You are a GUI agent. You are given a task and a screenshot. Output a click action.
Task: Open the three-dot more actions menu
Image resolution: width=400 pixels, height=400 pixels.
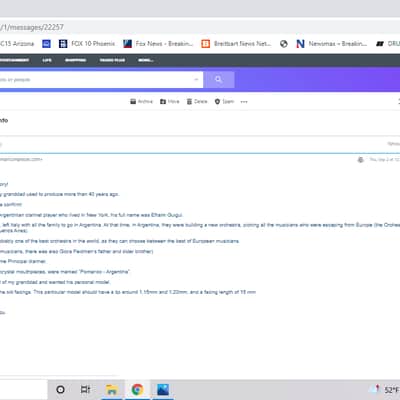[244, 102]
